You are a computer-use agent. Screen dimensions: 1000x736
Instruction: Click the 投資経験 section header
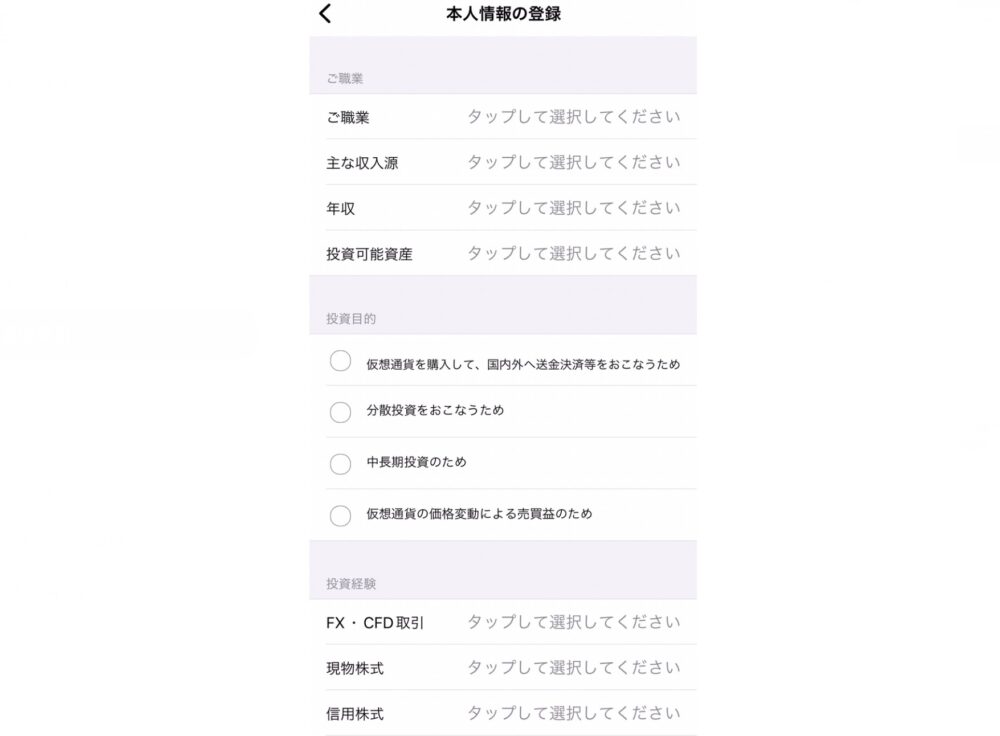point(351,584)
